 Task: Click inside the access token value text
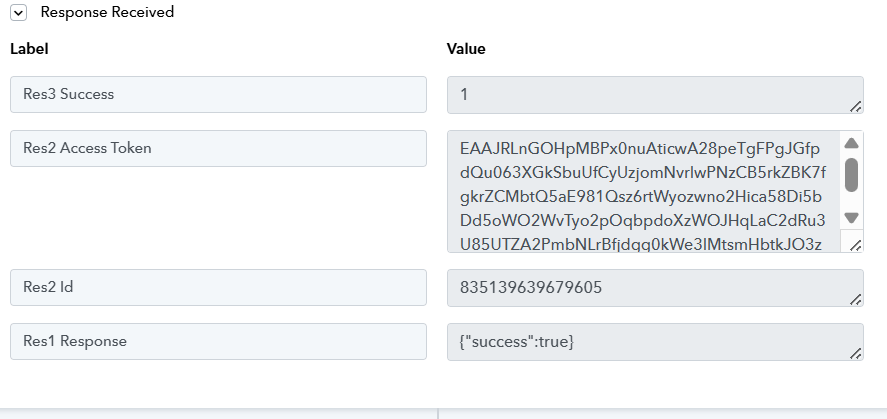click(x=642, y=192)
